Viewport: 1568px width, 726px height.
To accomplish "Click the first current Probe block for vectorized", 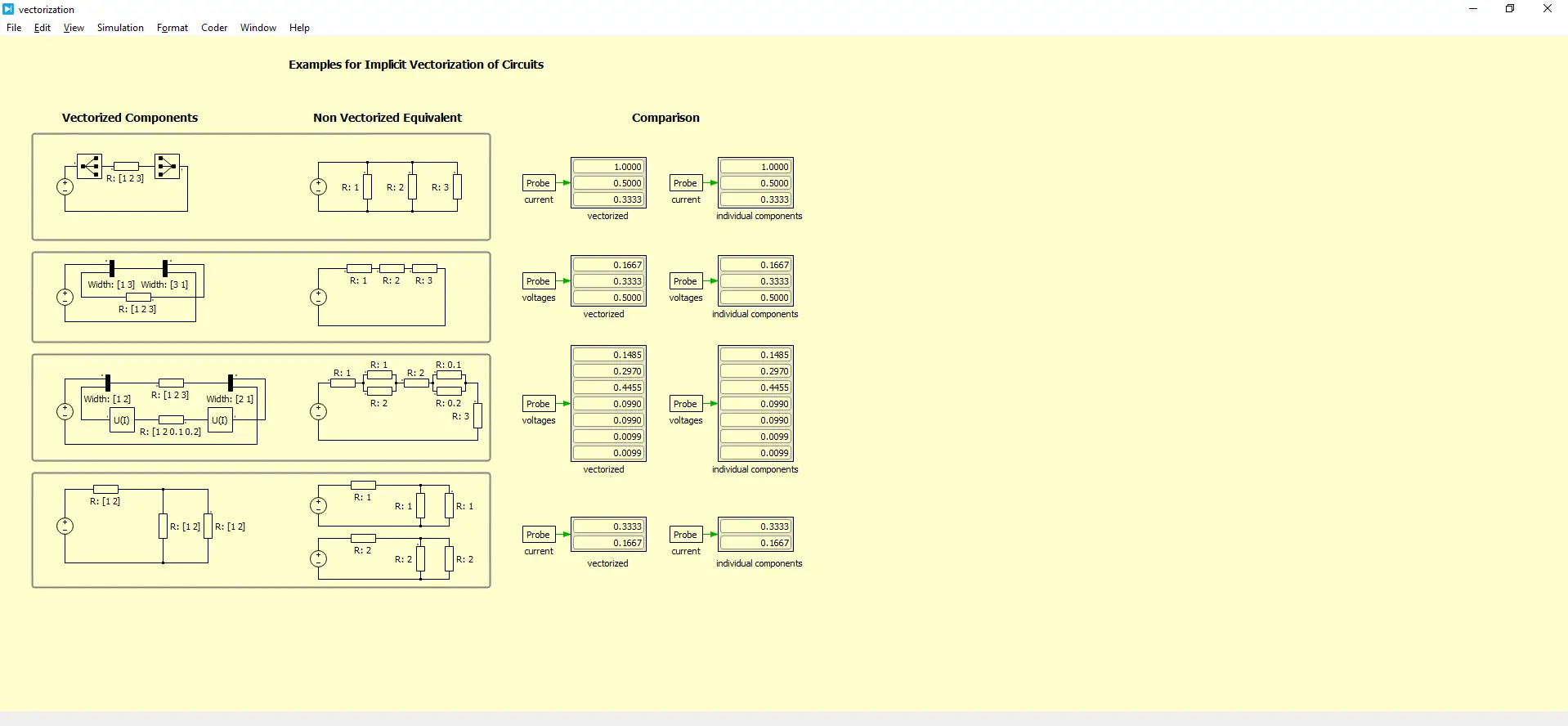I will point(539,183).
